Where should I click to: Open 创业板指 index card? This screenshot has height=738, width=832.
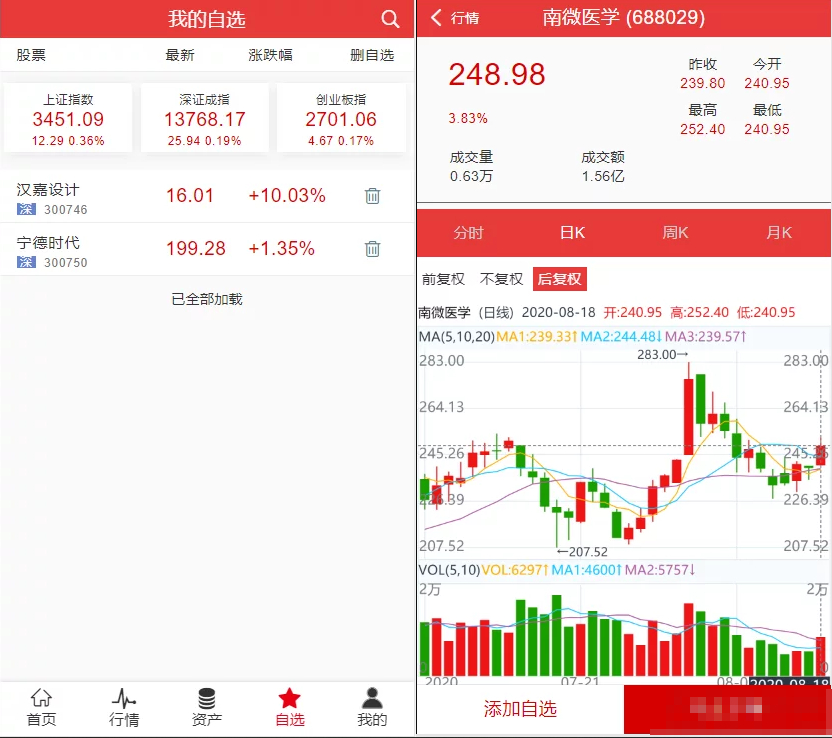point(341,118)
